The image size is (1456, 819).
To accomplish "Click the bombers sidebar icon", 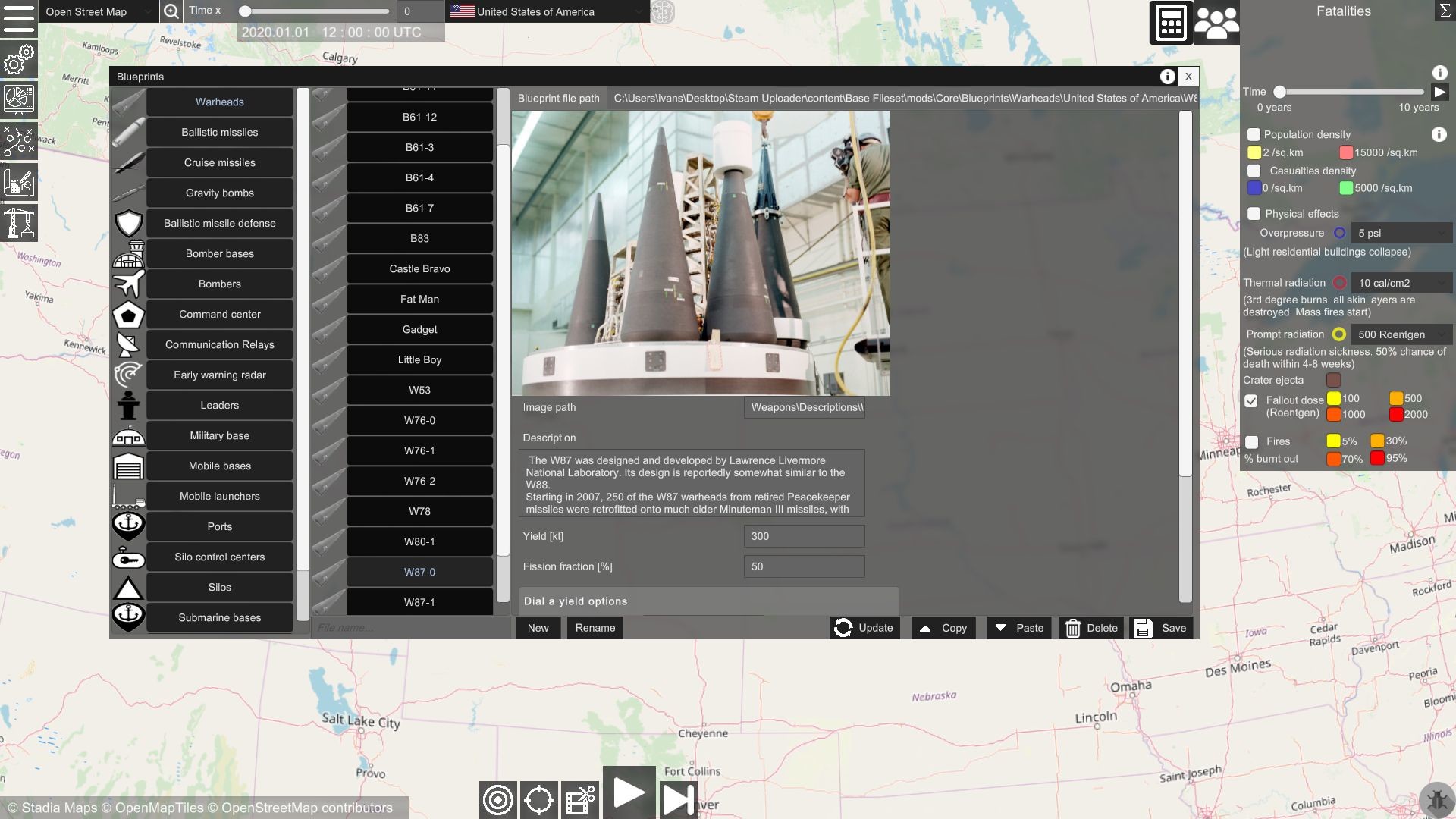I will 128,283.
